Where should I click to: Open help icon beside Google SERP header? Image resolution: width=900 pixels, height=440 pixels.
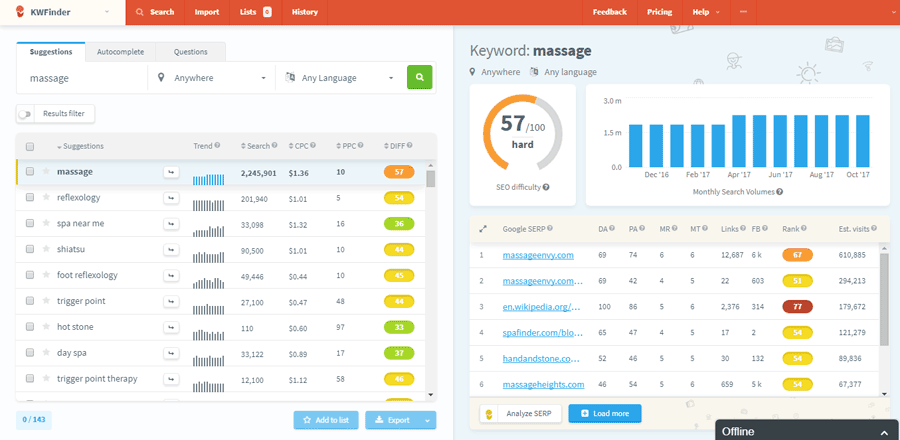(550, 228)
